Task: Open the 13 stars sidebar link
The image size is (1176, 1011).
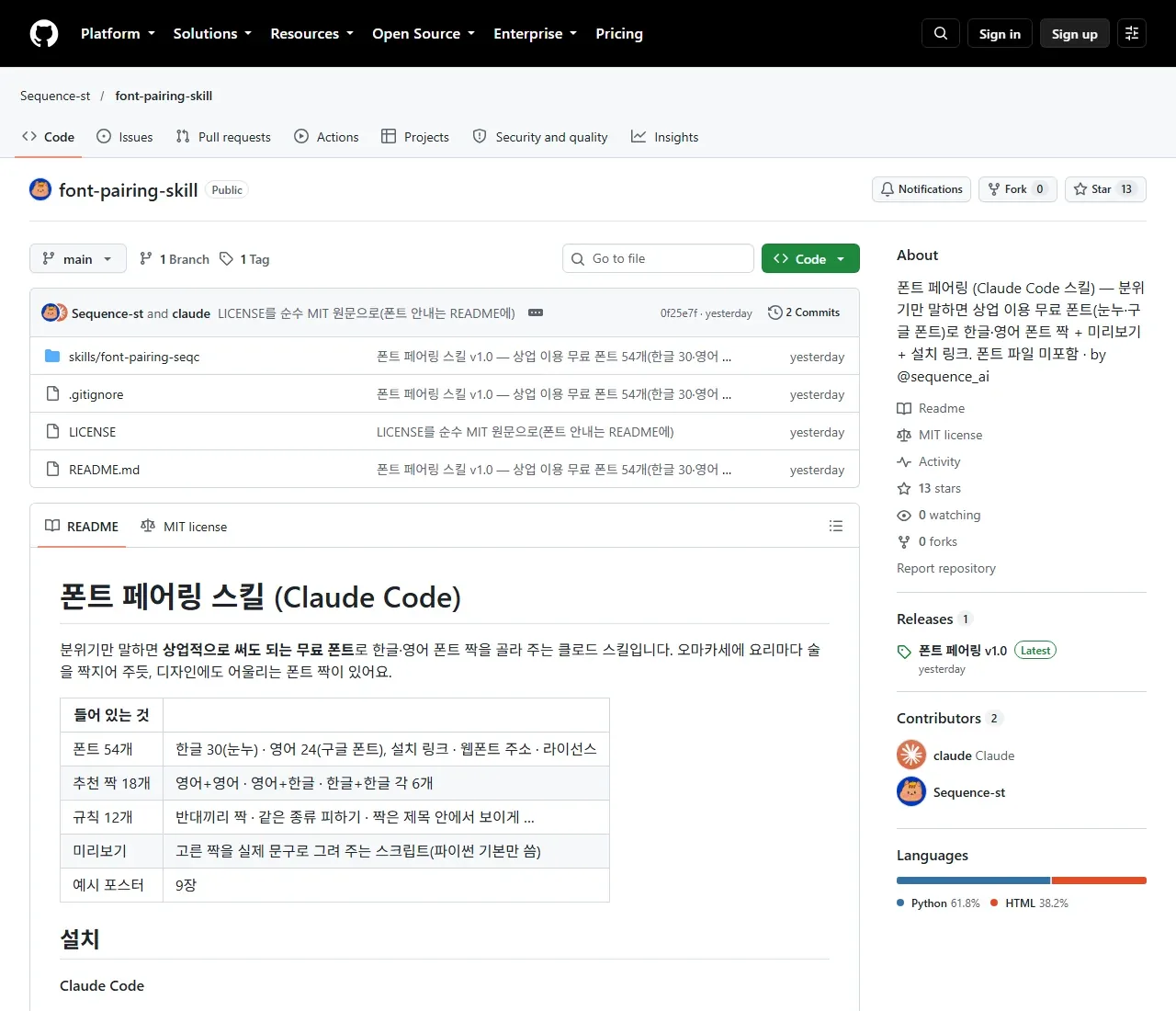Action: pyautogui.click(x=929, y=488)
